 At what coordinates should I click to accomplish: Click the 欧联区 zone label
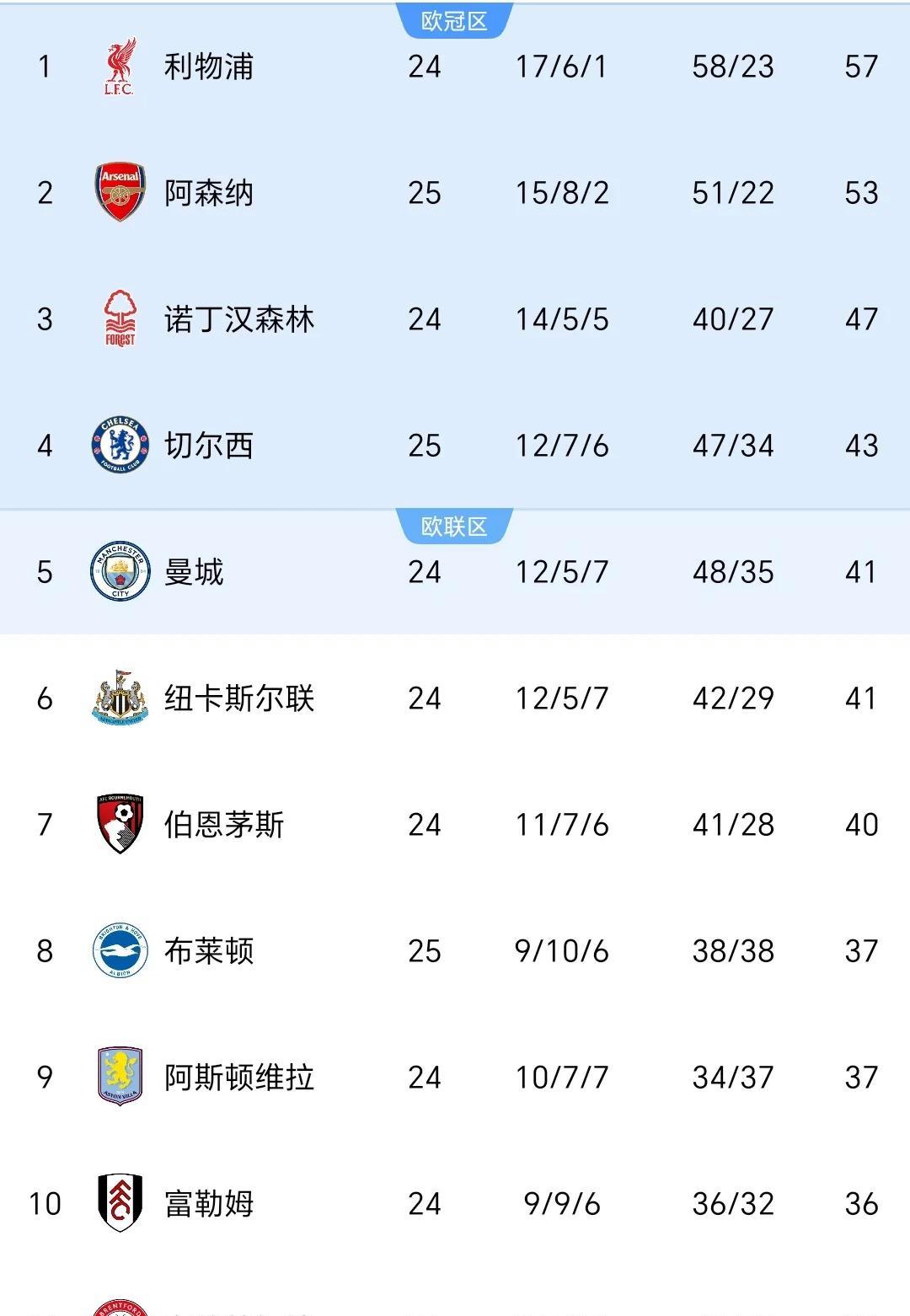(x=454, y=527)
